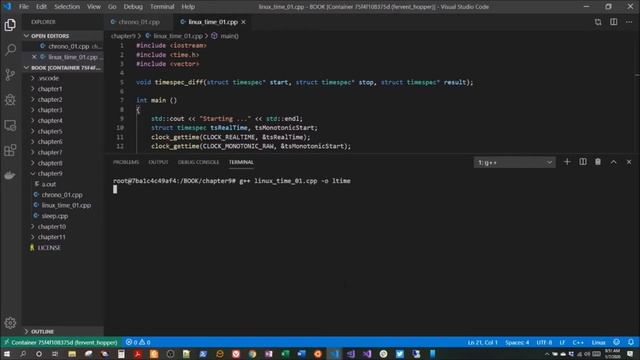
Task: Open the editor More Actions menu
Action: pyautogui.click(x=629, y=22)
